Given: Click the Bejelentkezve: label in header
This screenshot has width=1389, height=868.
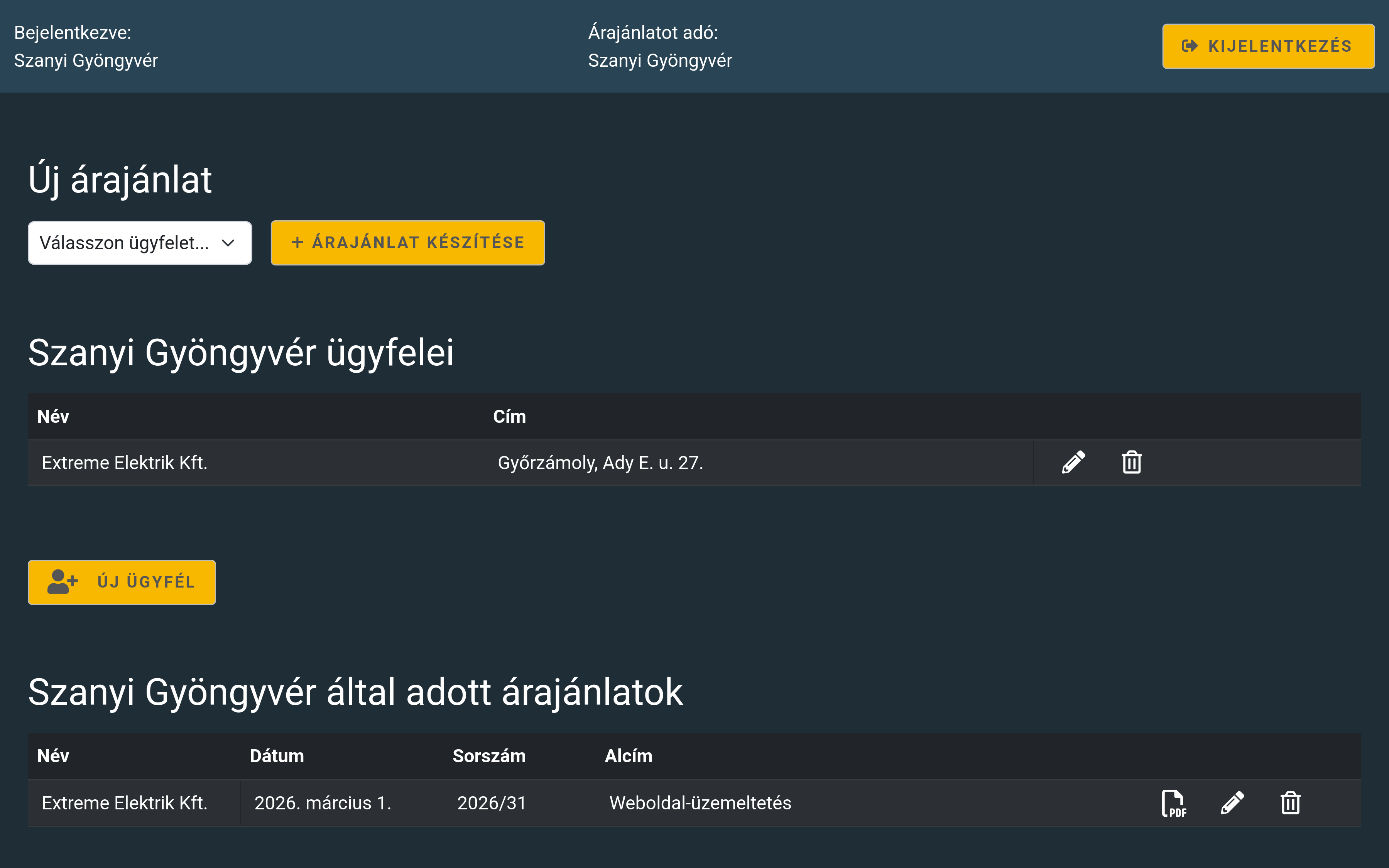Looking at the screenshot, I should coord(73,33).
